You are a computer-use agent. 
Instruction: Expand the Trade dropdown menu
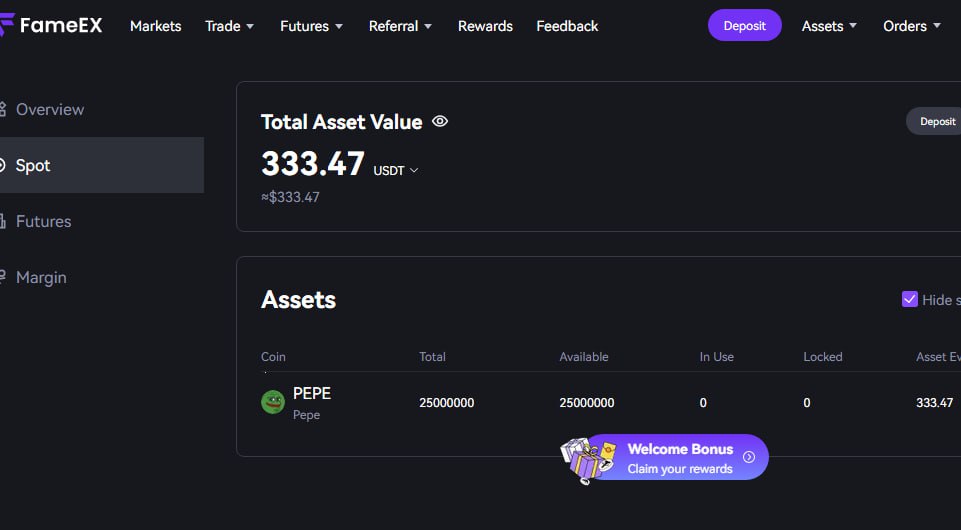(x=229, y=26)
